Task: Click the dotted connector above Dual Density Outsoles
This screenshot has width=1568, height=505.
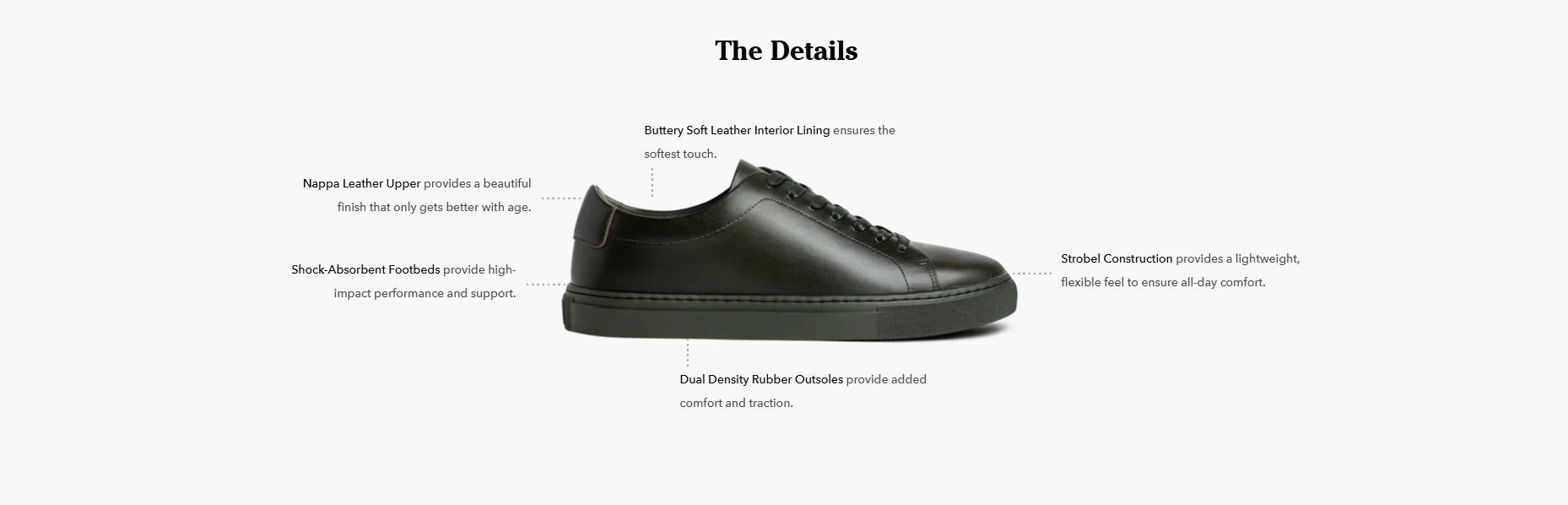Action: coord(688,353)
